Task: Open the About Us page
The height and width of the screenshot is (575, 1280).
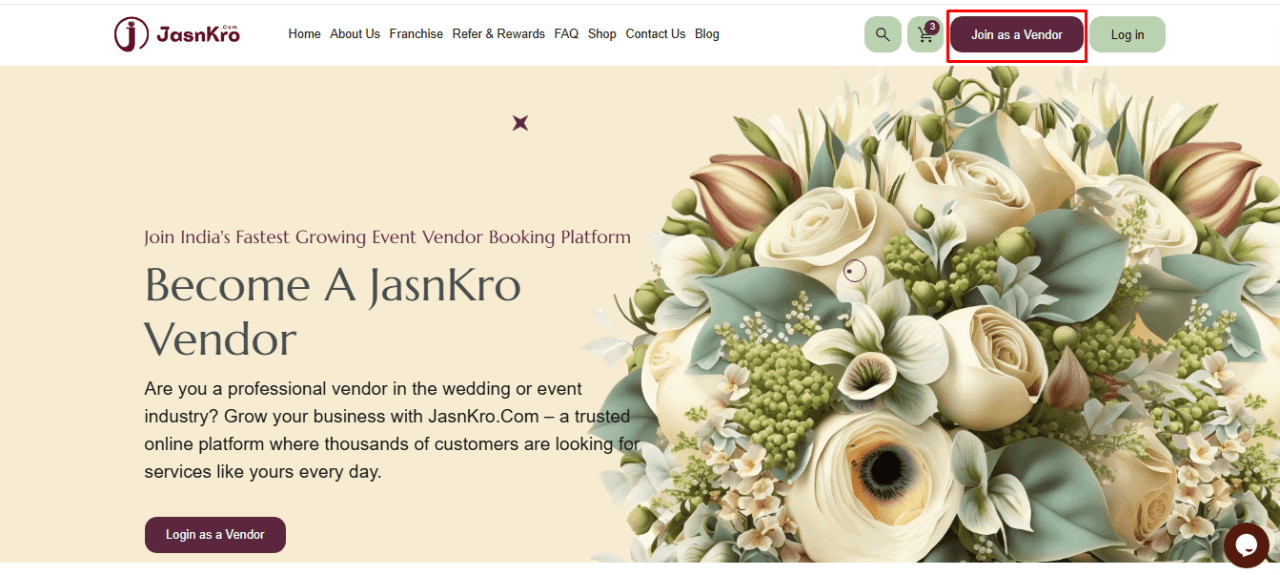Action: click(355, 34)
